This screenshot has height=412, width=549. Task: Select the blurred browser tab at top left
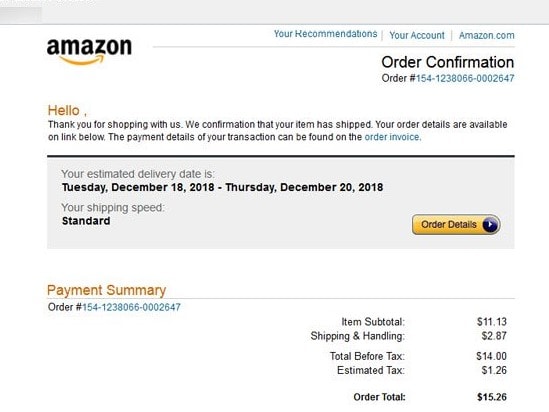(x=21, y=14)
